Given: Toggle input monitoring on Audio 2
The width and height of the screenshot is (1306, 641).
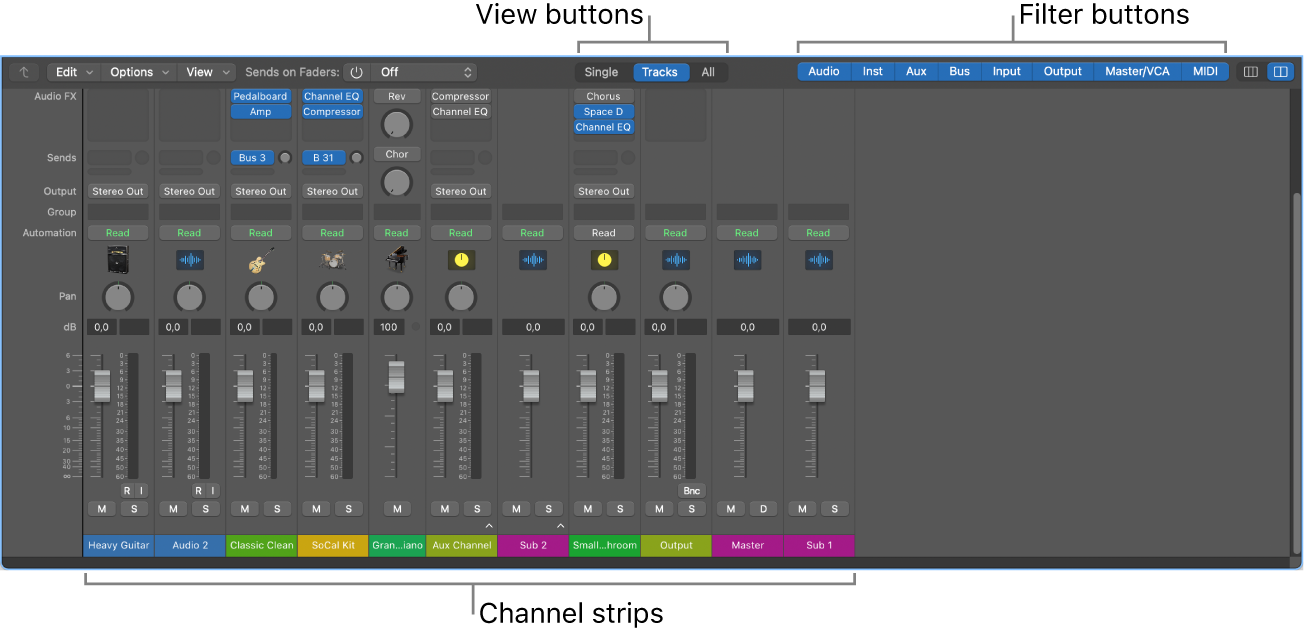Looking at the screenshot, I should click(x=213, y=491).
